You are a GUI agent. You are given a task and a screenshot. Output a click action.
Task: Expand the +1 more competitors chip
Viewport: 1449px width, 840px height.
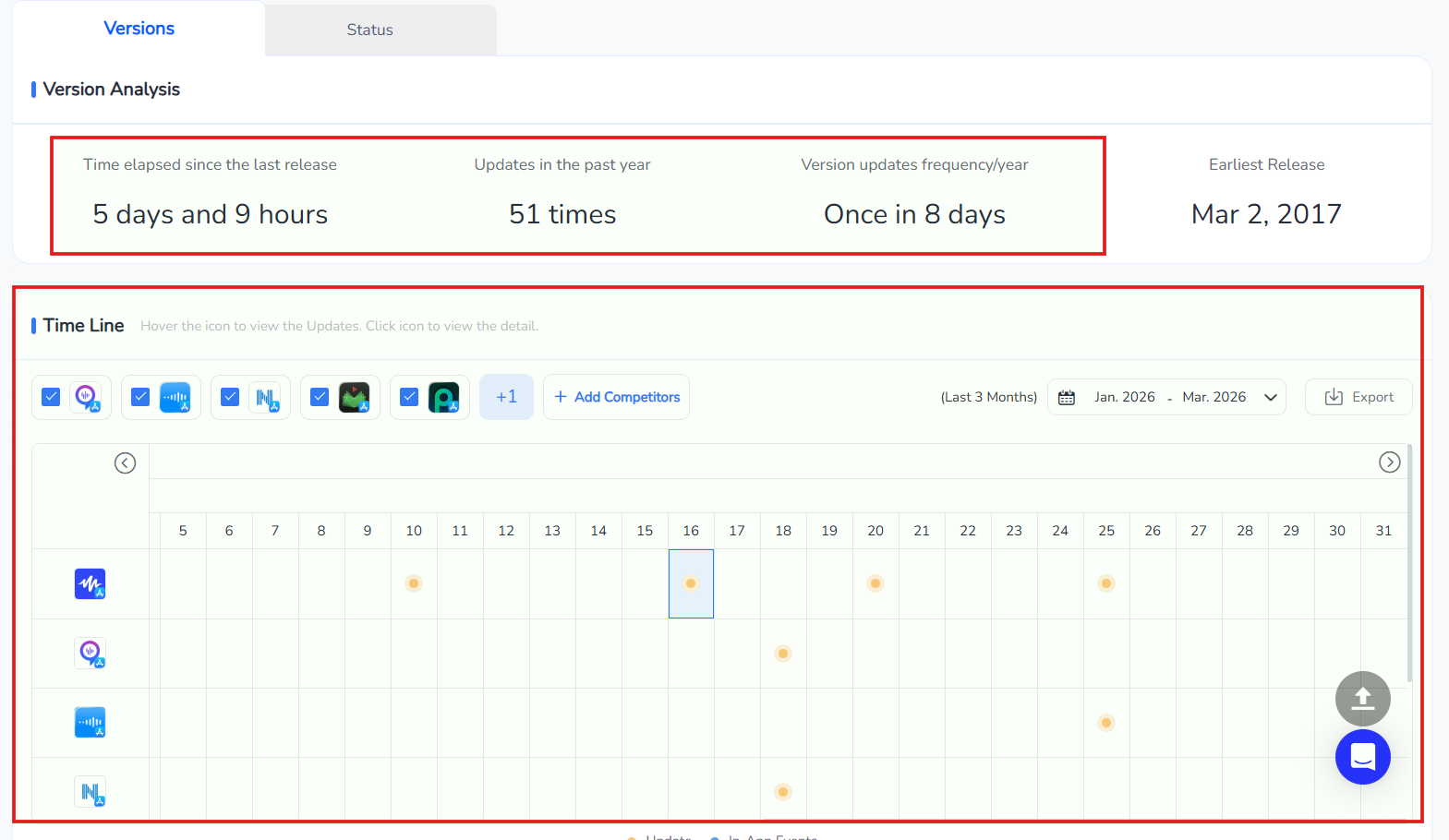pyautogui.click(x=506, y=397)
